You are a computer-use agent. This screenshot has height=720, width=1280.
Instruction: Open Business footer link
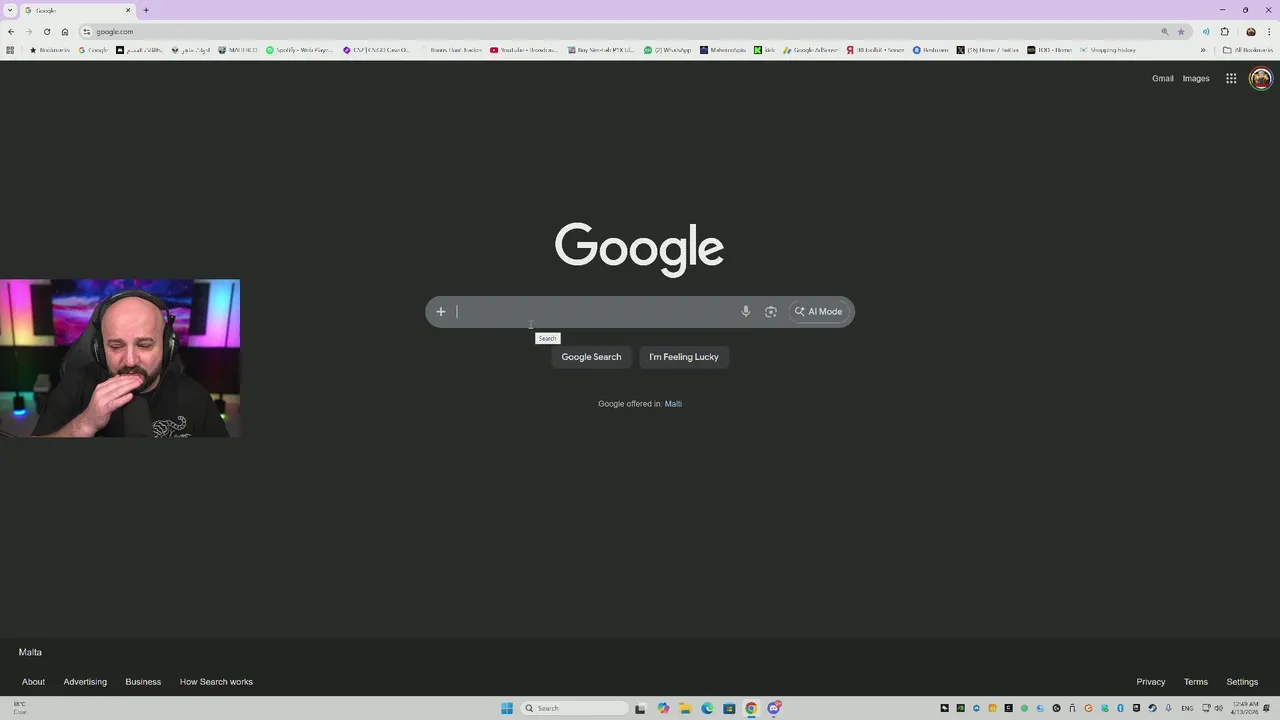(143, 682)
